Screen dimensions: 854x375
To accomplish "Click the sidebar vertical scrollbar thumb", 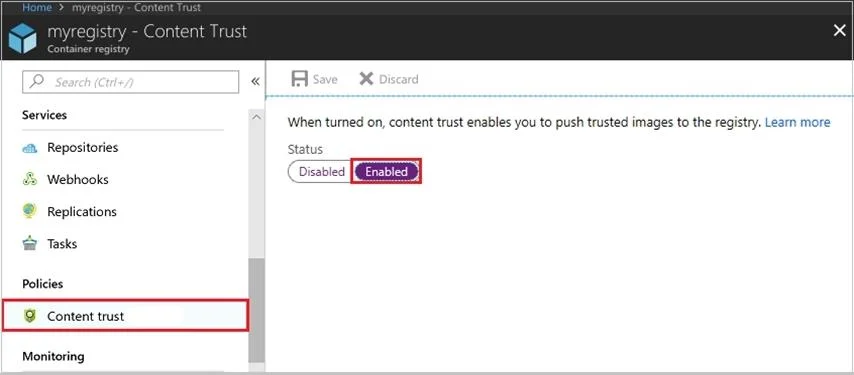I will tap(257, 310).
